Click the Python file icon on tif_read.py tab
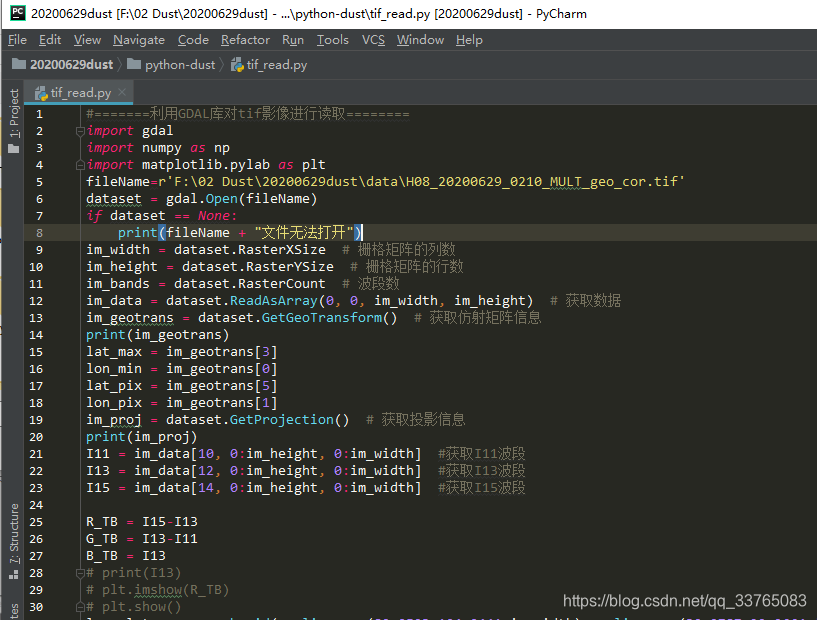 coord(40,94)
